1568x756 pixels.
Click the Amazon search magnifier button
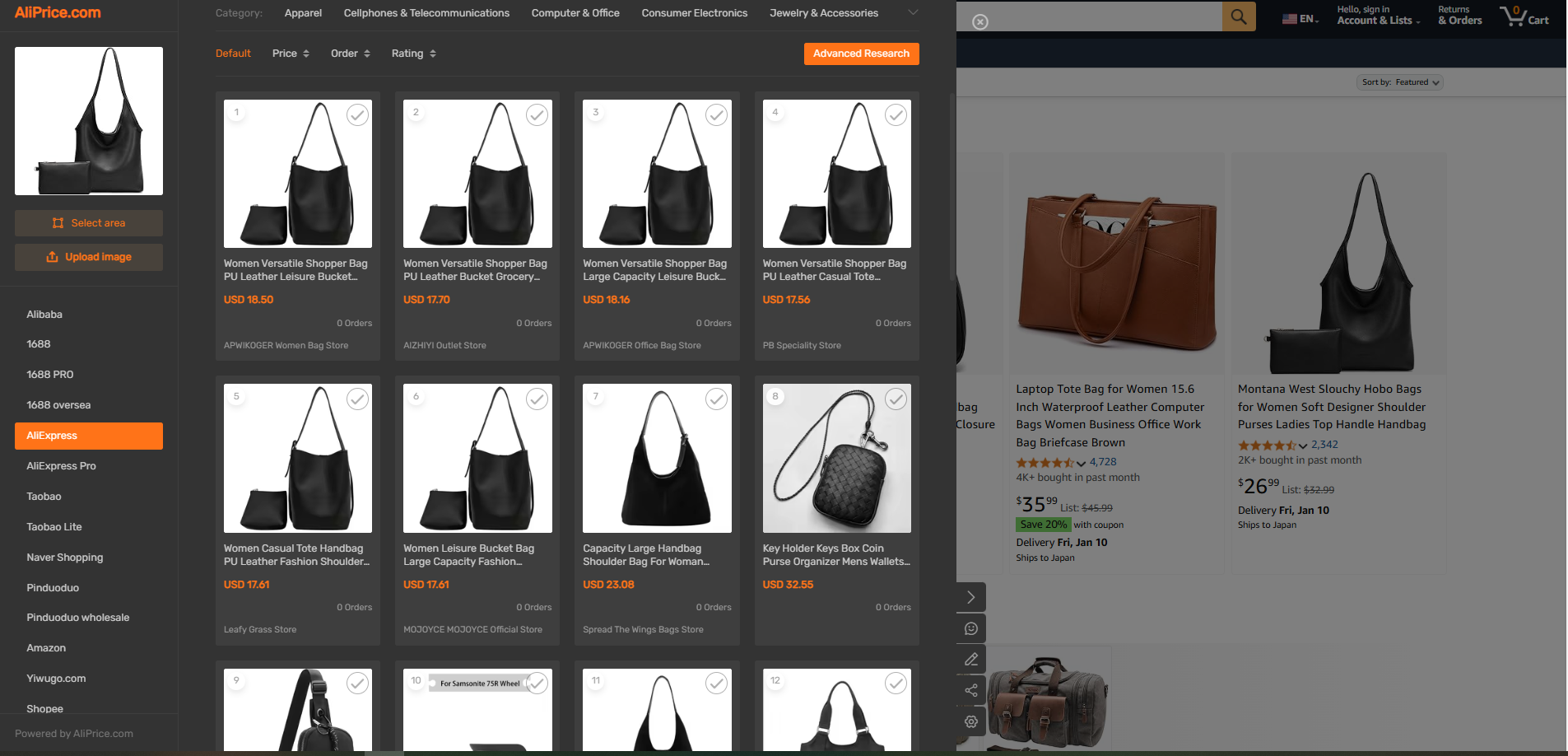[1239, 16]
